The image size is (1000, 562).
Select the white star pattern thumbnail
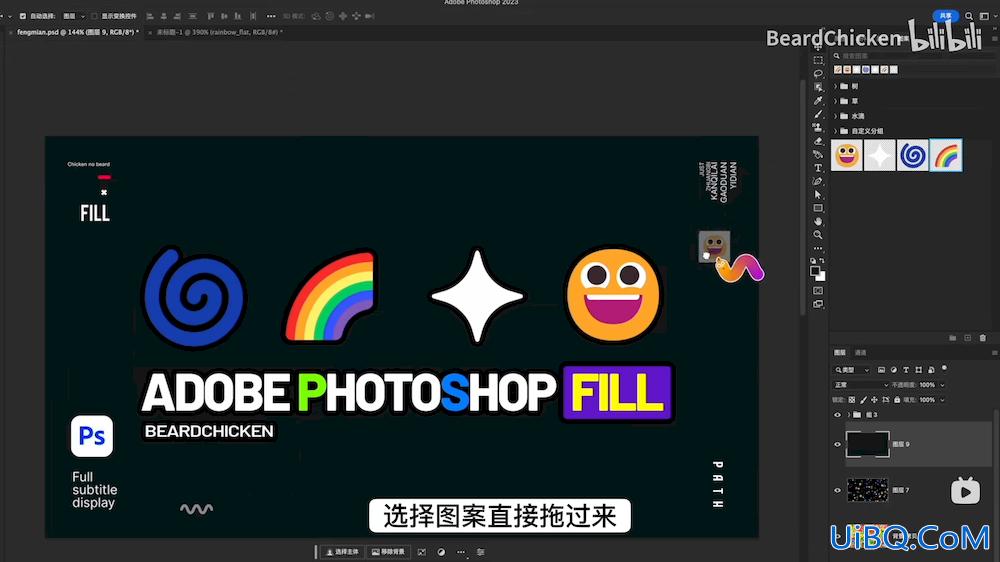[879, 155]
